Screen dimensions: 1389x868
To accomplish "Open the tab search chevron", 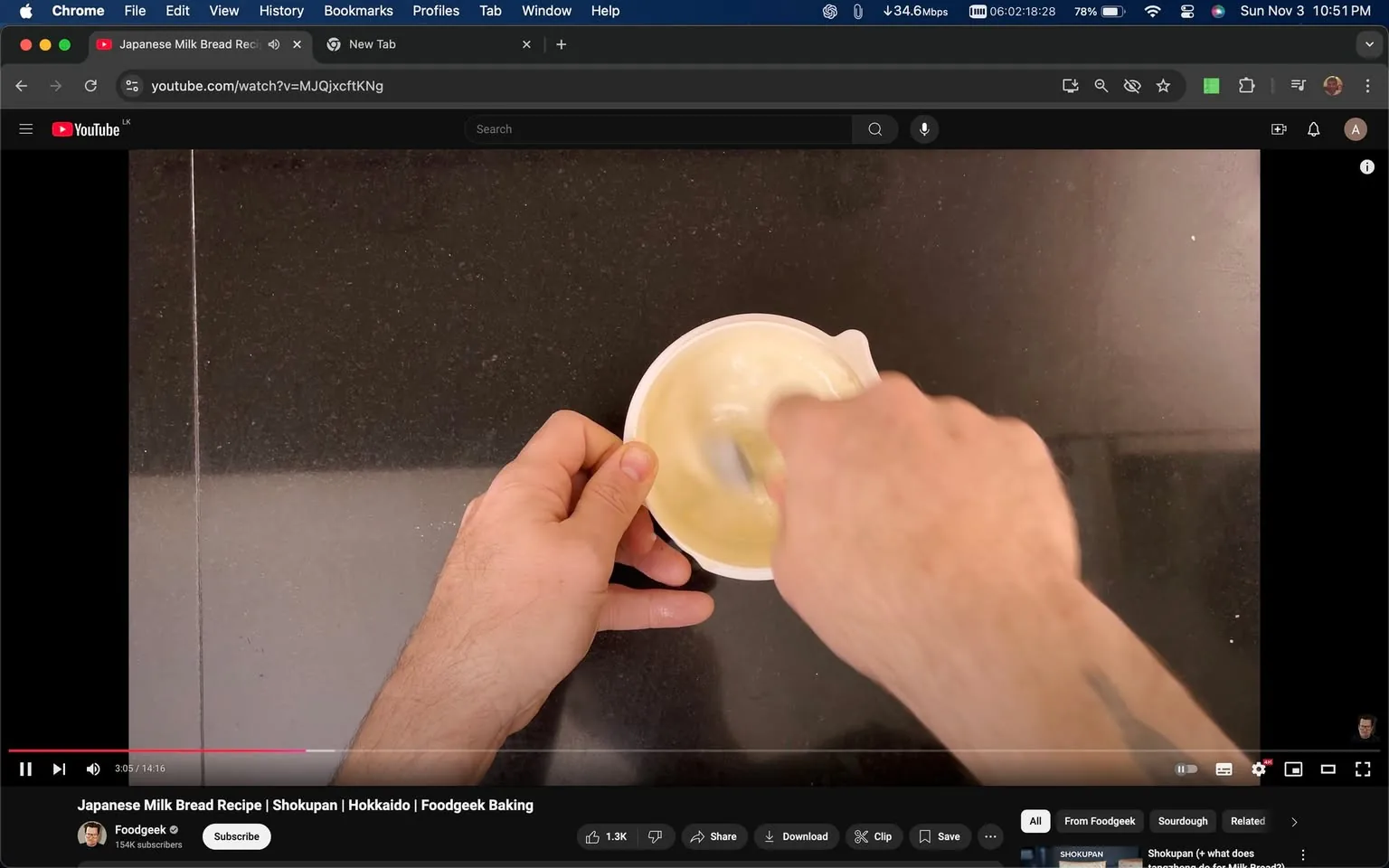I will pos(1371,43).
